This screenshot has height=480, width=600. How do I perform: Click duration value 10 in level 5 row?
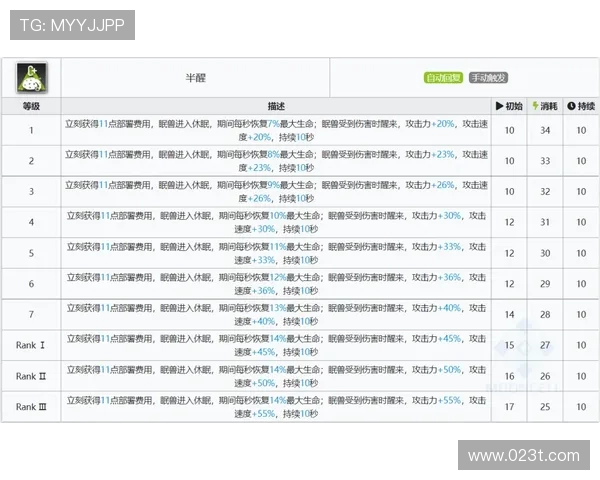581,253
